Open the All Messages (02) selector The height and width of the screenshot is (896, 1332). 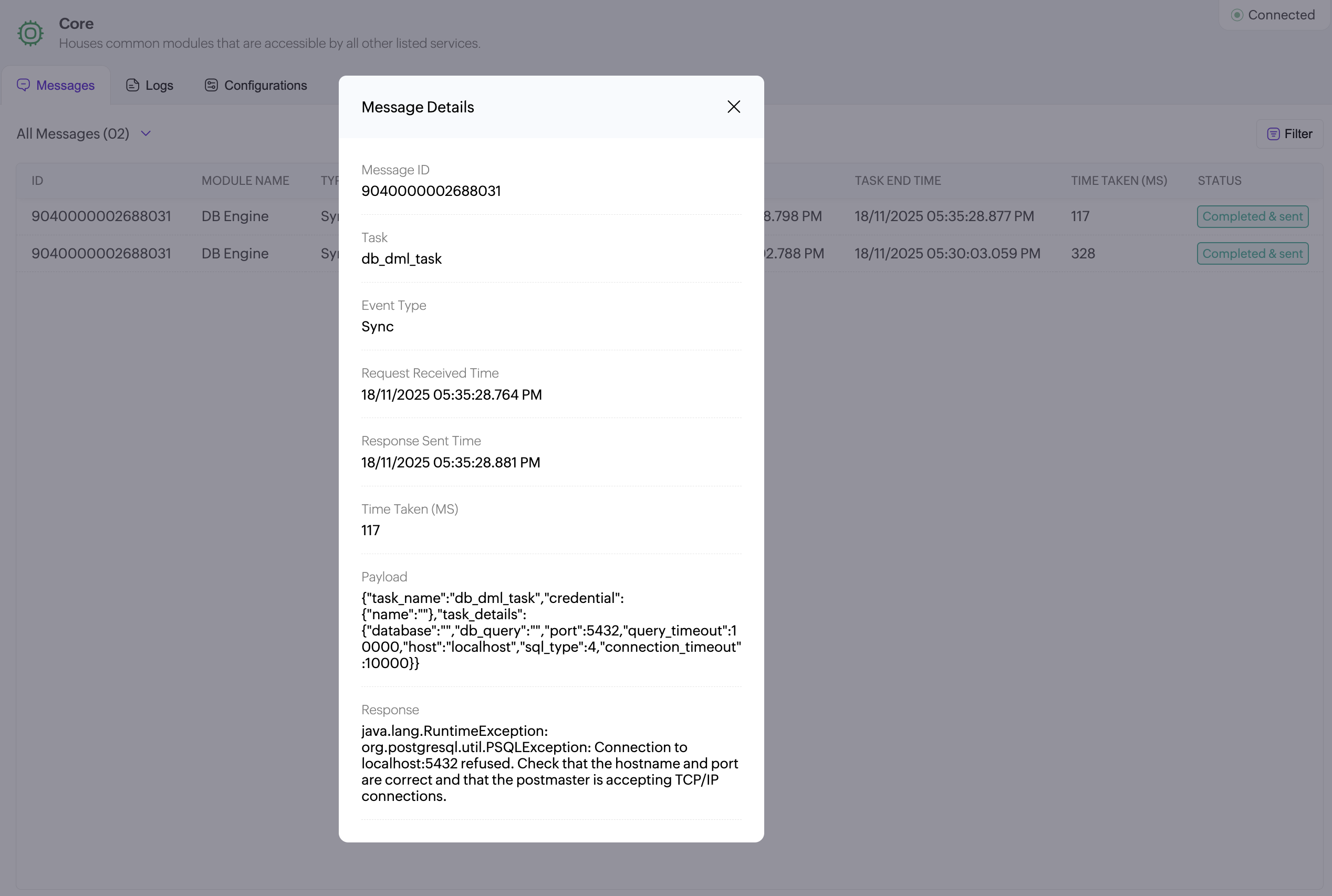pos(73,134)
